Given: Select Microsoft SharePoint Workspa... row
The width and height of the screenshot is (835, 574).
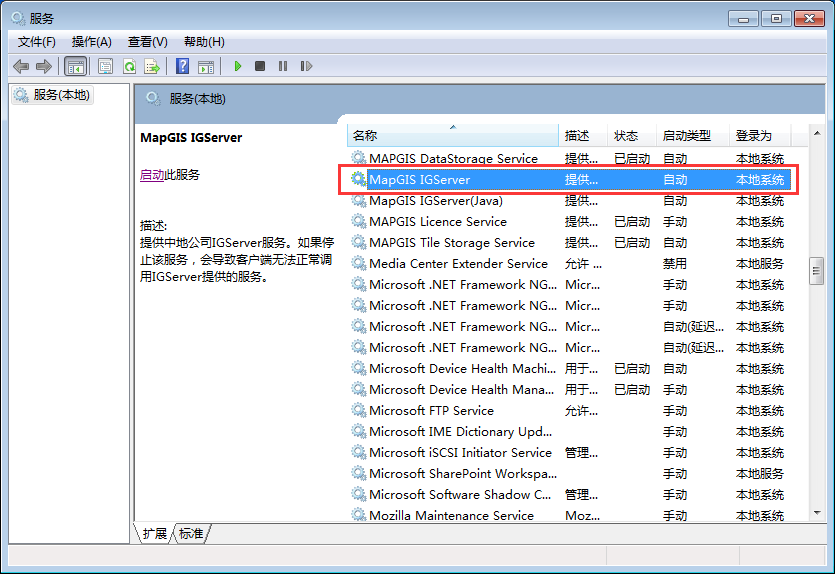Looking at the screenshot, I should pyautogui.click(x=569, y=474).
